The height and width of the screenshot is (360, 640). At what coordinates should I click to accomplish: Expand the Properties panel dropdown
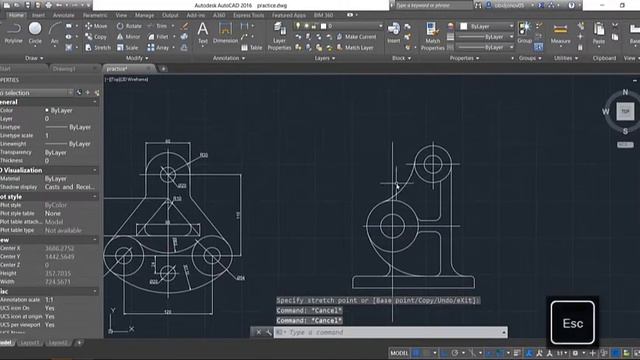point(464,58)
